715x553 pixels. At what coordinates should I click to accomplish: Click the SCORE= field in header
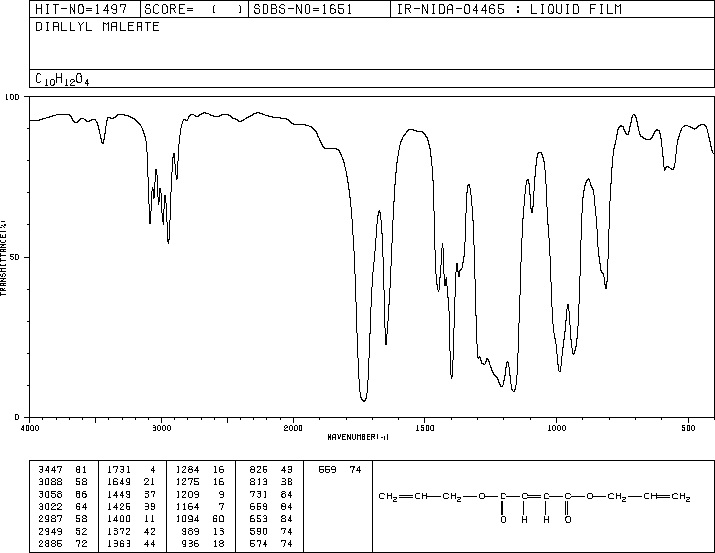(193, 9)
